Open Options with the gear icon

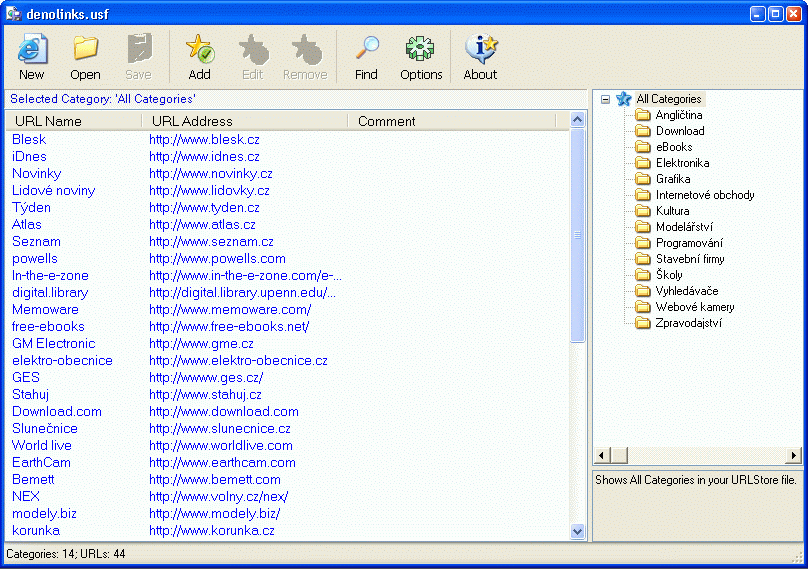pos(420,49)
